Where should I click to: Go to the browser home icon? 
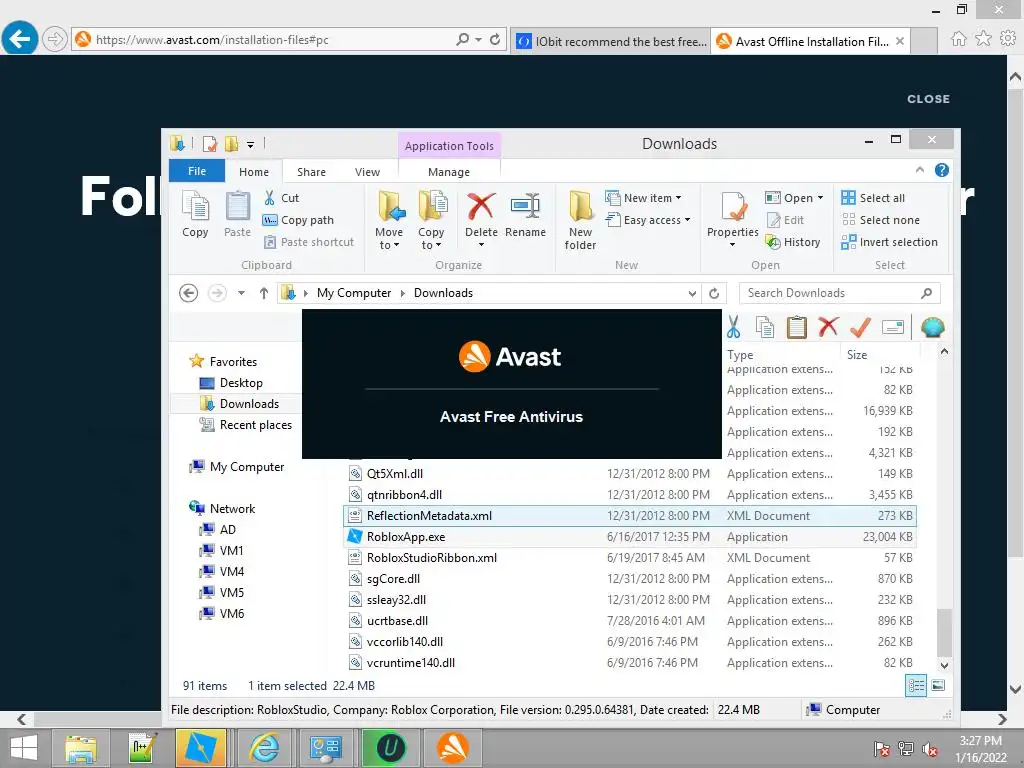(x=958, y=39)
